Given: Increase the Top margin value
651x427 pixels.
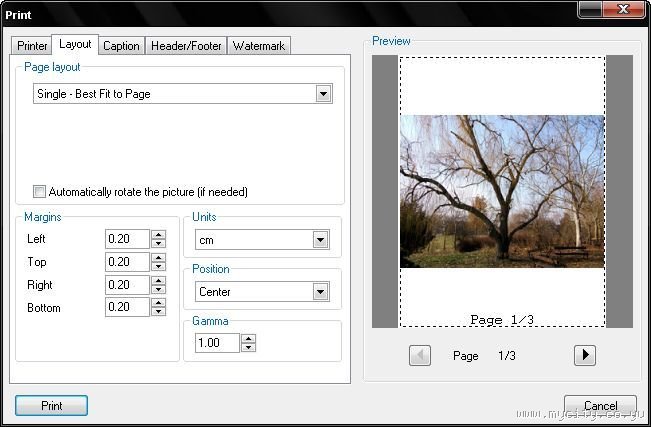Looking at the screenshot, I should [x=159, y=258].
